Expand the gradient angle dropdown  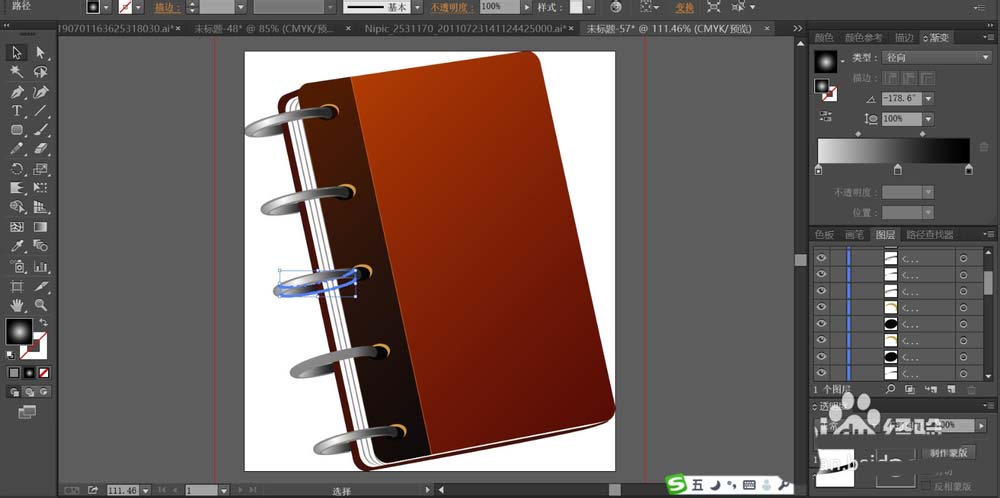tap(928, 99)
